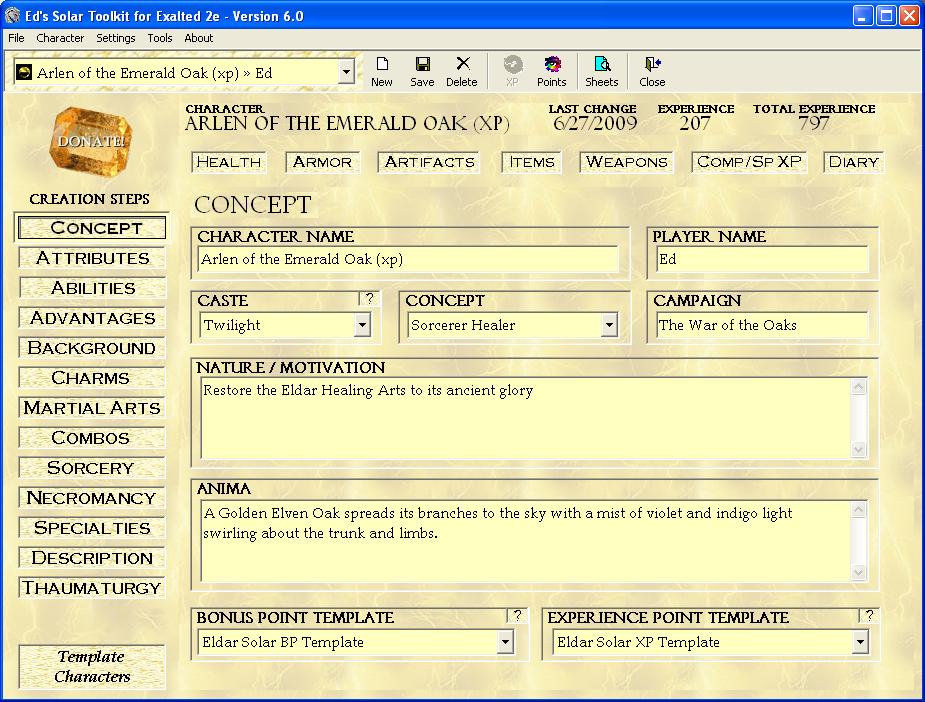Click the Anima text box scrollbar
Viewport: 925px width, 702px height.
tap(858, 541)
